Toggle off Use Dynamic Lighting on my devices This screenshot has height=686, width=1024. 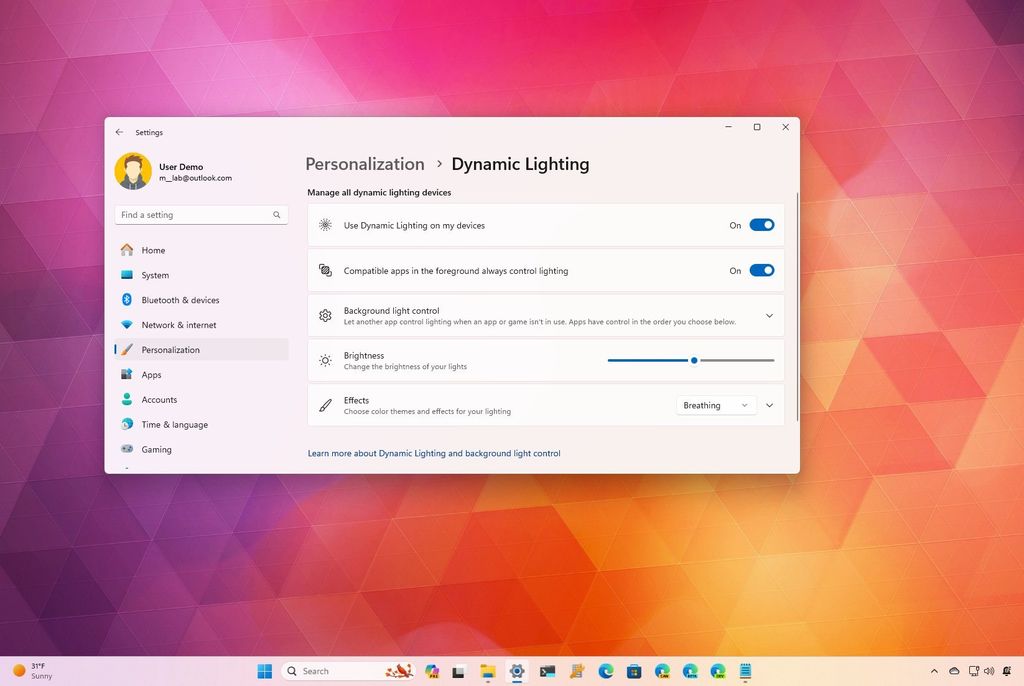[x=761, y=225]
